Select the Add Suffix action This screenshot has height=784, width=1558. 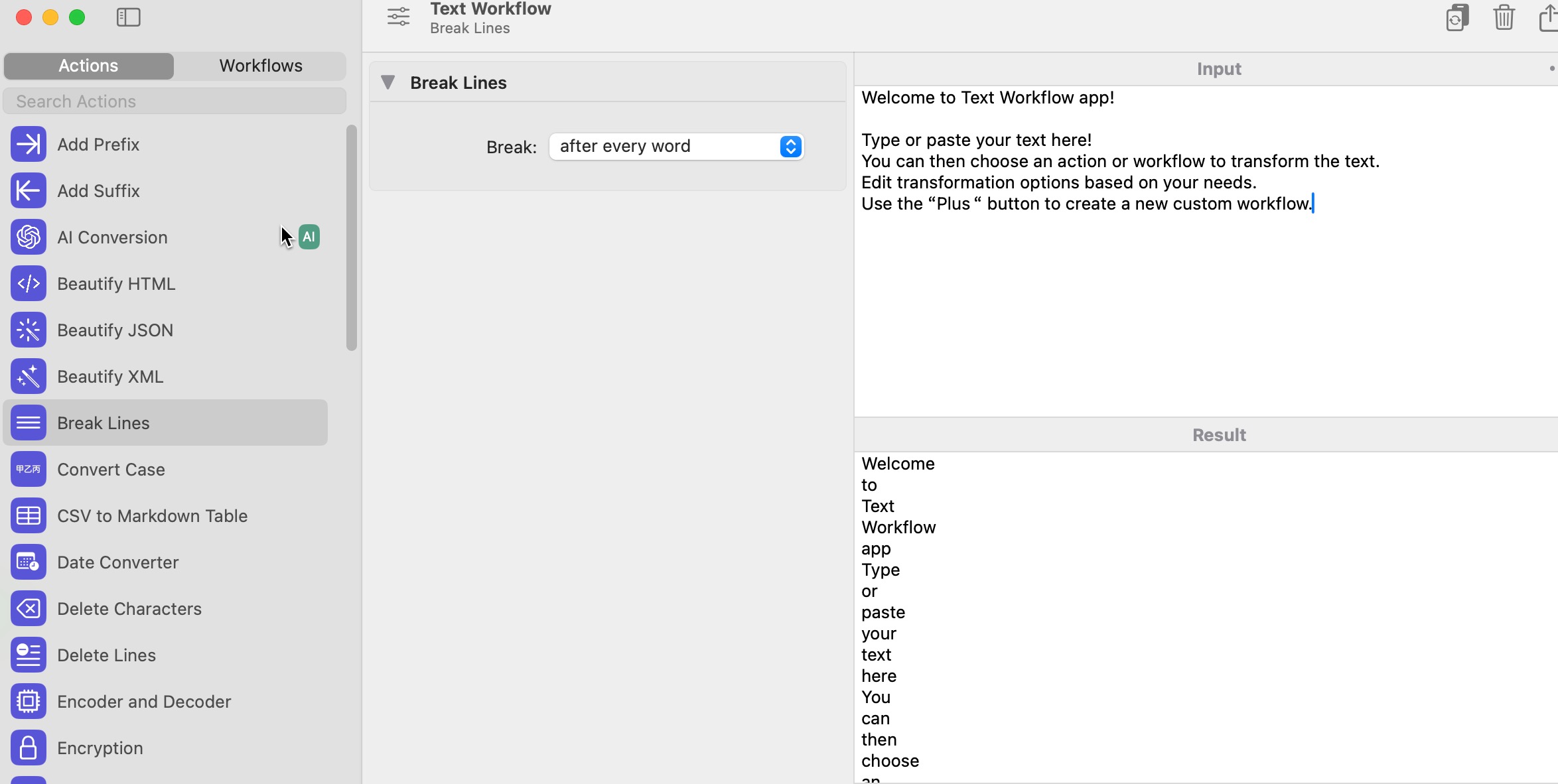[x=165, y=190]
